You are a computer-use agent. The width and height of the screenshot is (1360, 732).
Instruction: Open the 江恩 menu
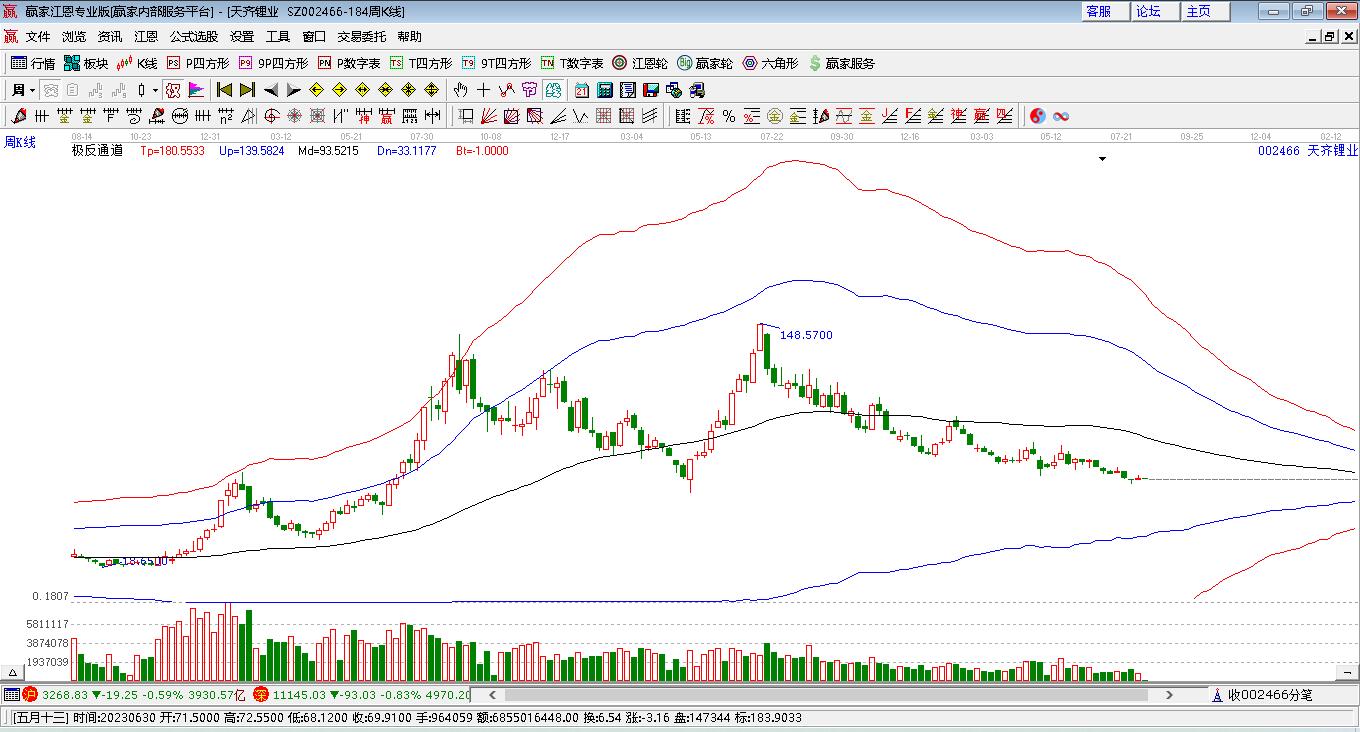tap(146, 36)
